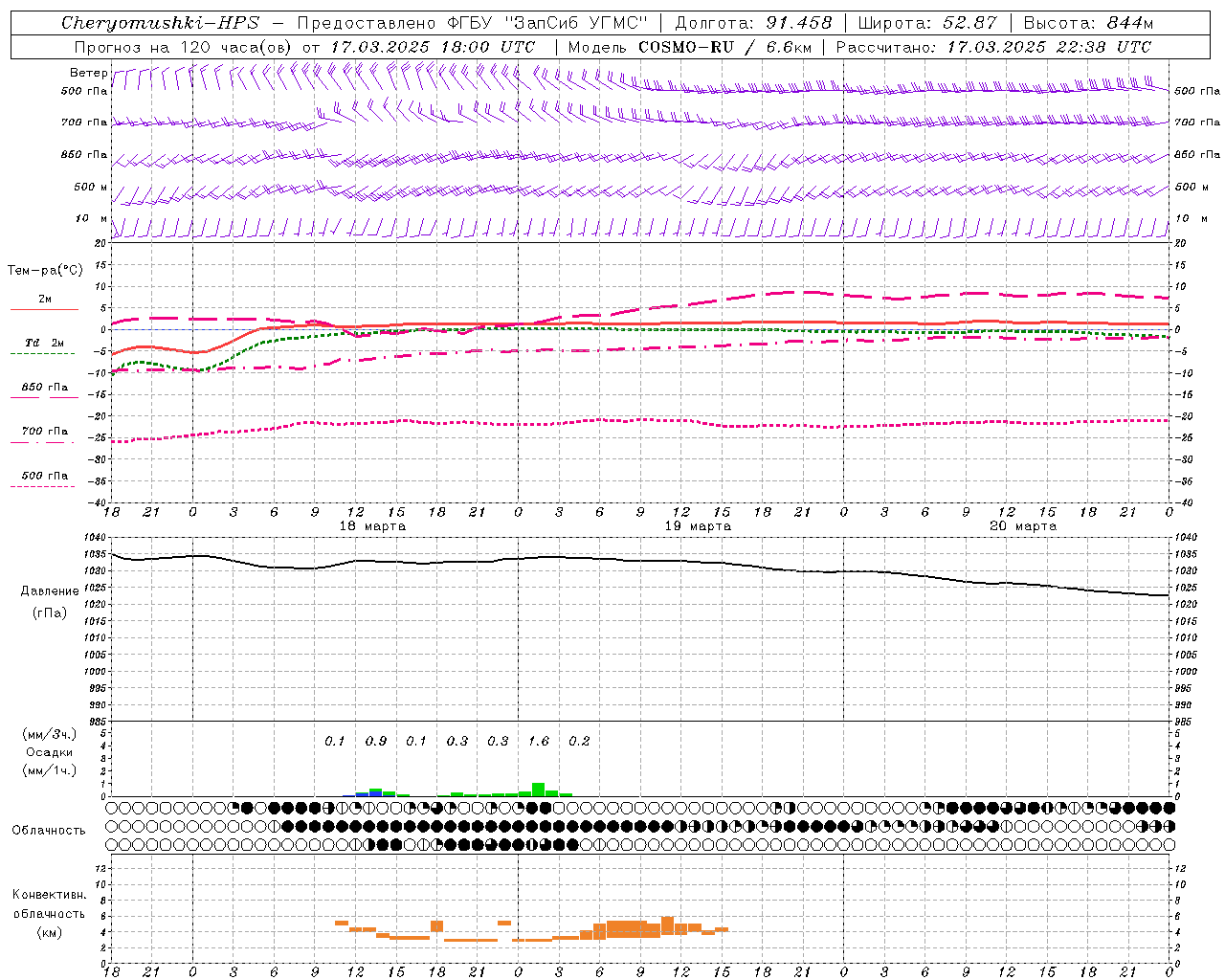The image size is (1225, 980).
Task: Click the Прогноз на 120 часа(ов) text
Action: tap(184, 47)
